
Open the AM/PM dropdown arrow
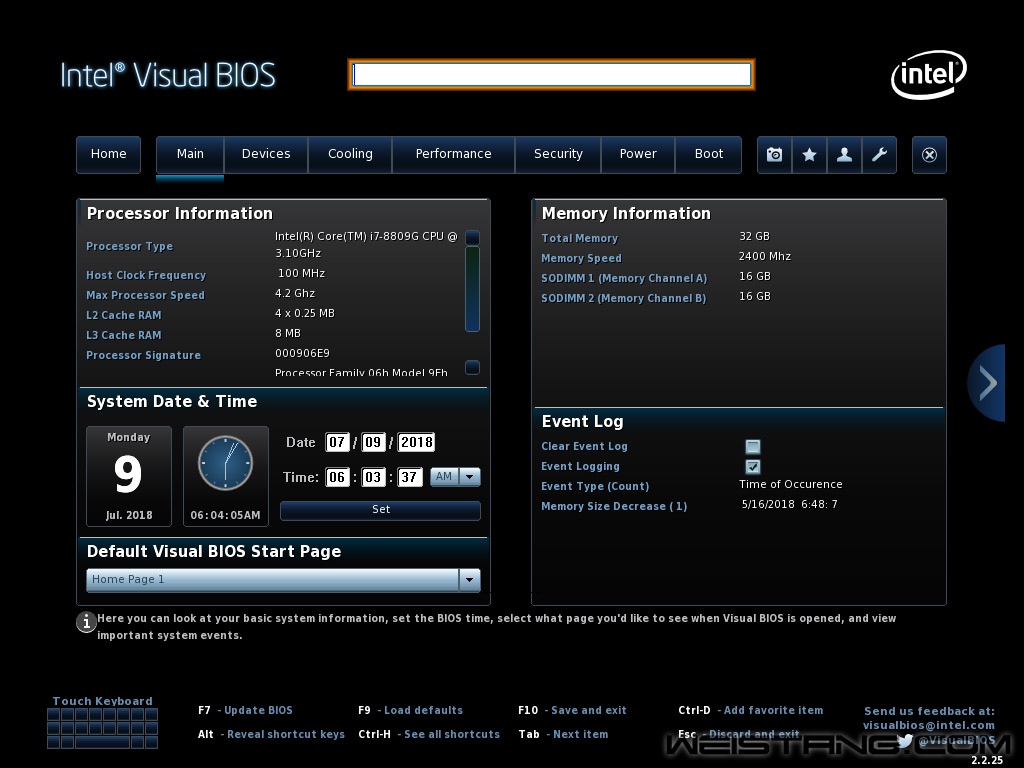tap(470, 477)
